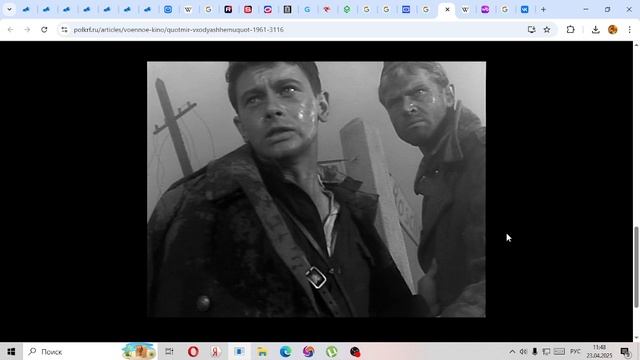Switch to the tab with blue smiley mail icon
Image resolution: width=640 pixels, height=360 pixels.
[x=168, y=9]
